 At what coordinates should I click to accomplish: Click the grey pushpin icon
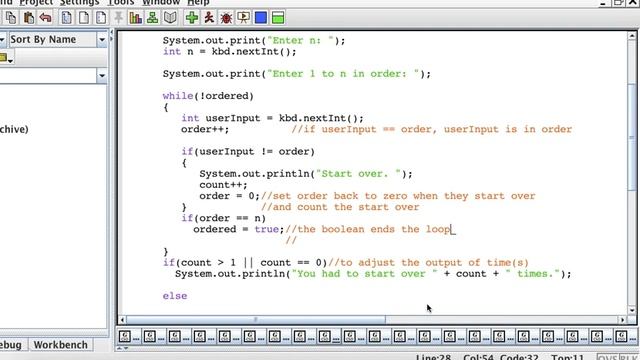coord(118,18)
